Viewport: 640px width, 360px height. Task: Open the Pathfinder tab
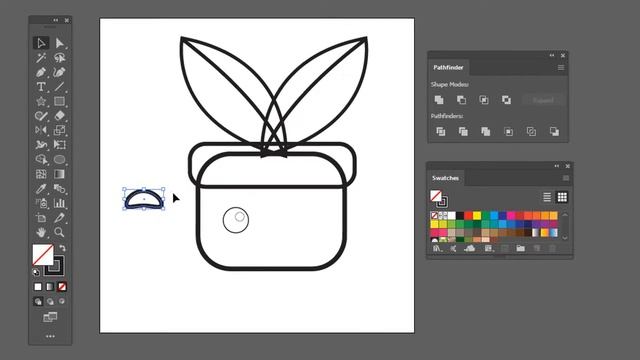coord(448,67)
